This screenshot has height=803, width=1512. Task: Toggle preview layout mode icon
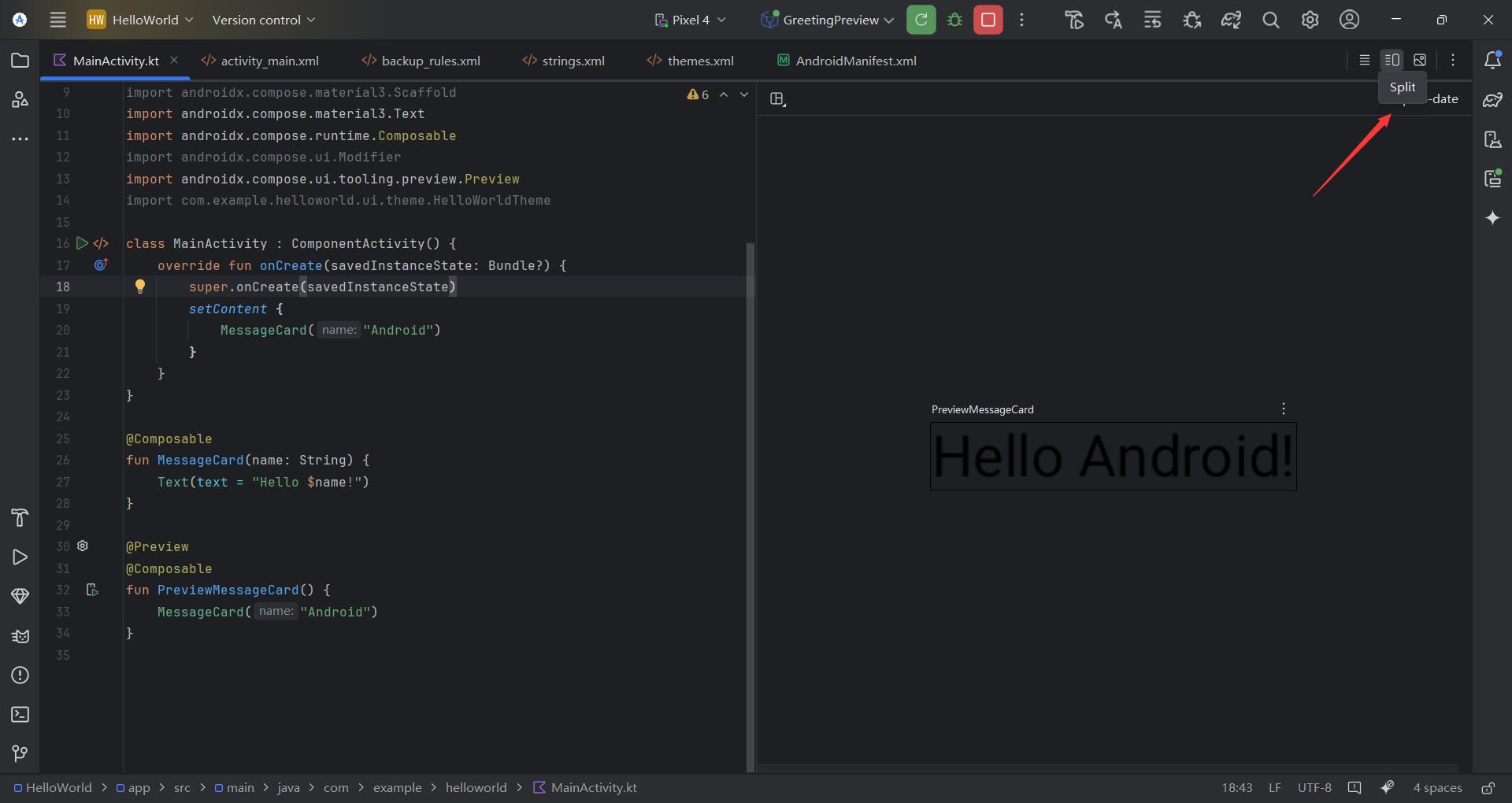point(777,98)
